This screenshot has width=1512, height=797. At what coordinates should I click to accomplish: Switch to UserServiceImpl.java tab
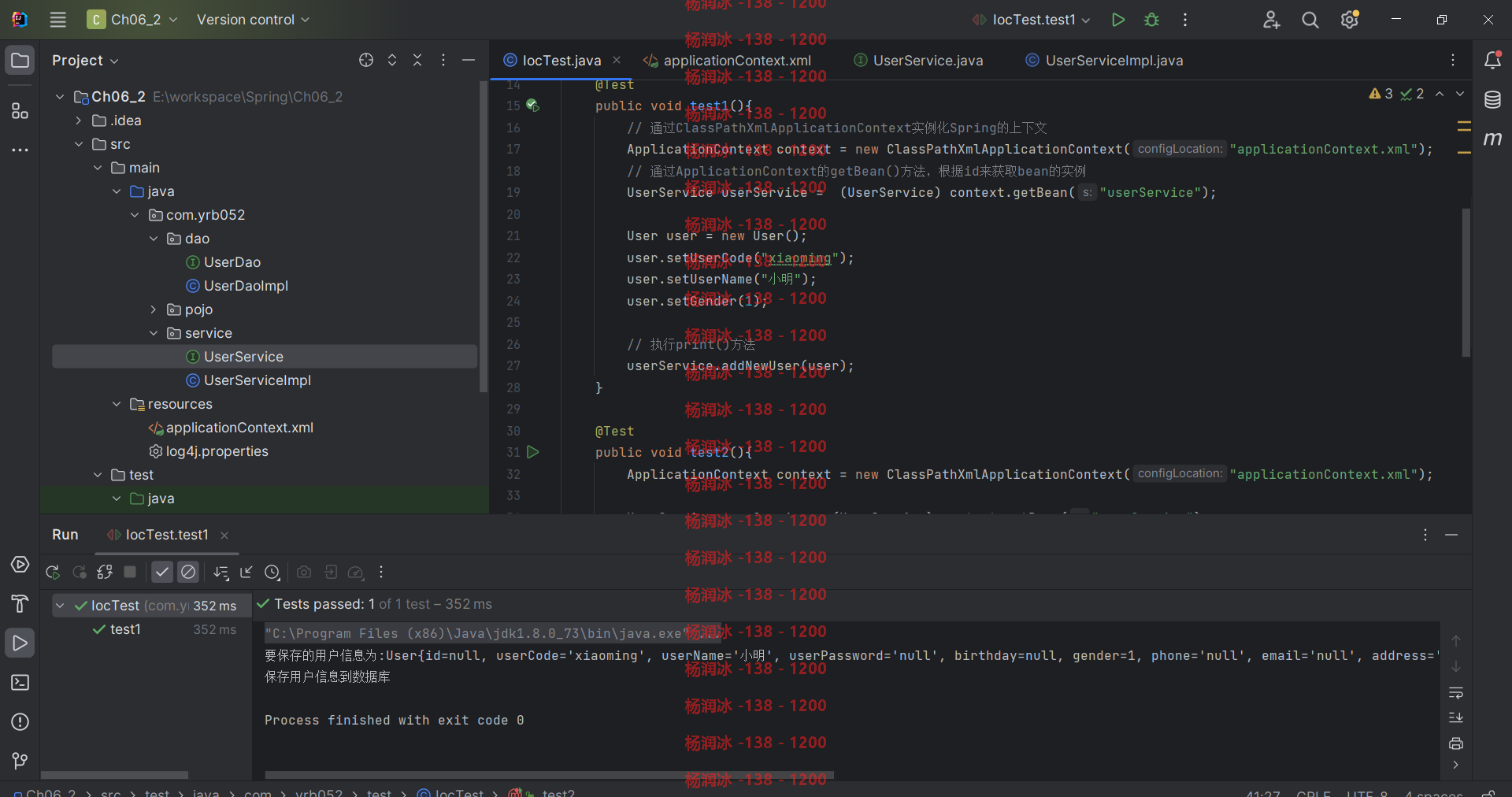pos(1104,61)
